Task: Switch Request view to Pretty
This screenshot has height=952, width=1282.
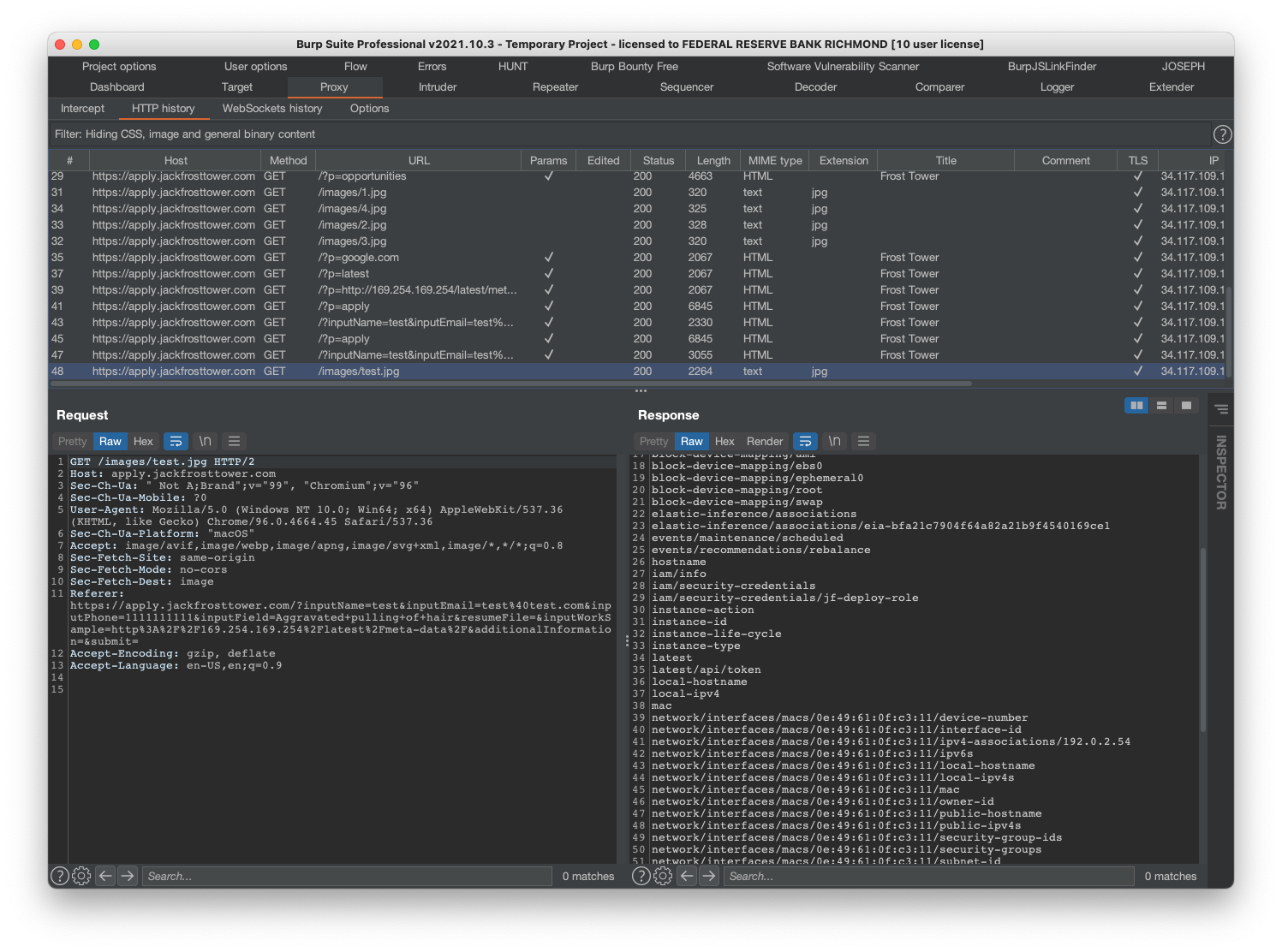Action: (x=73, y=442)
